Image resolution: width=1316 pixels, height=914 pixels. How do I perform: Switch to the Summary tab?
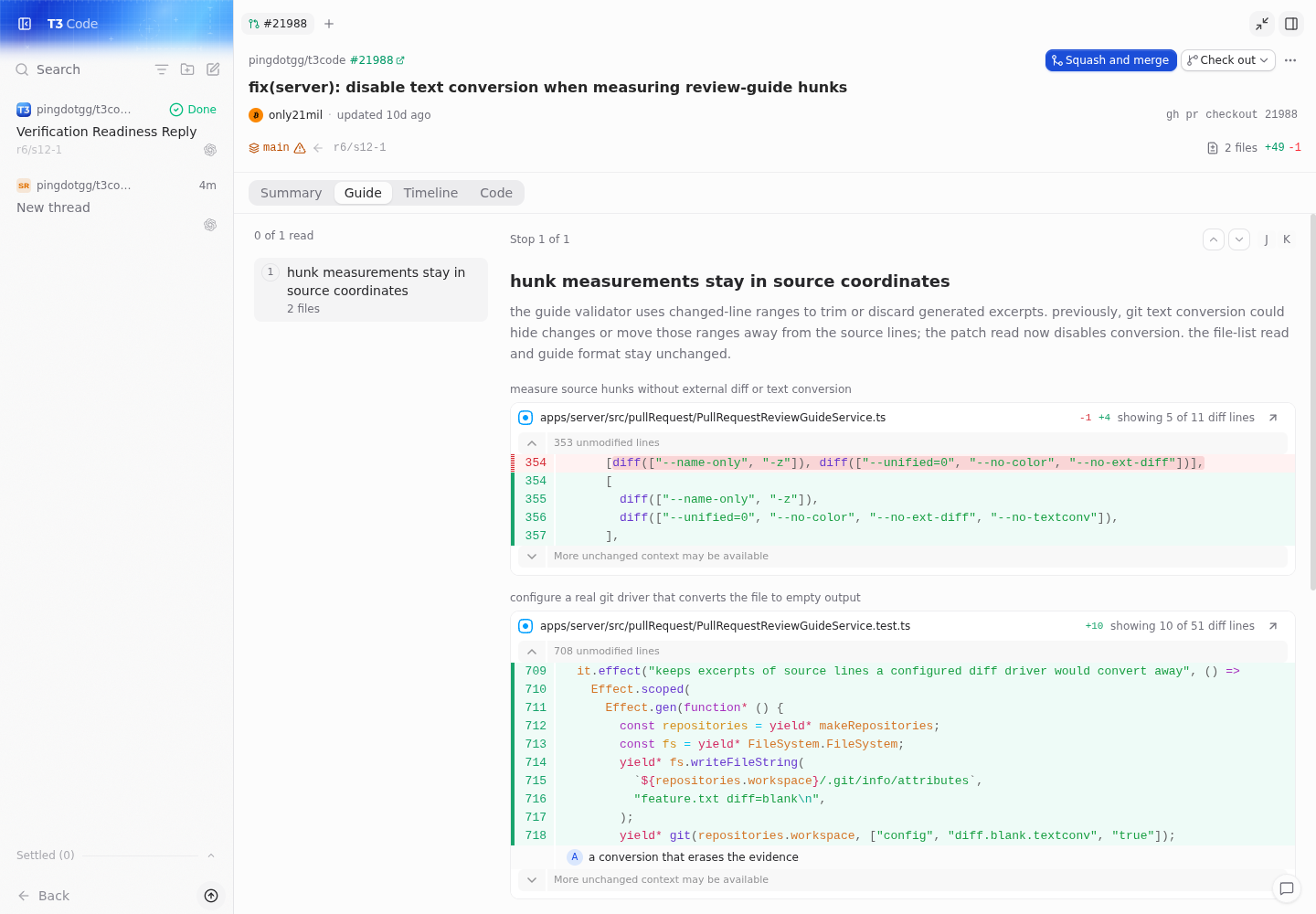click(291, 193)
